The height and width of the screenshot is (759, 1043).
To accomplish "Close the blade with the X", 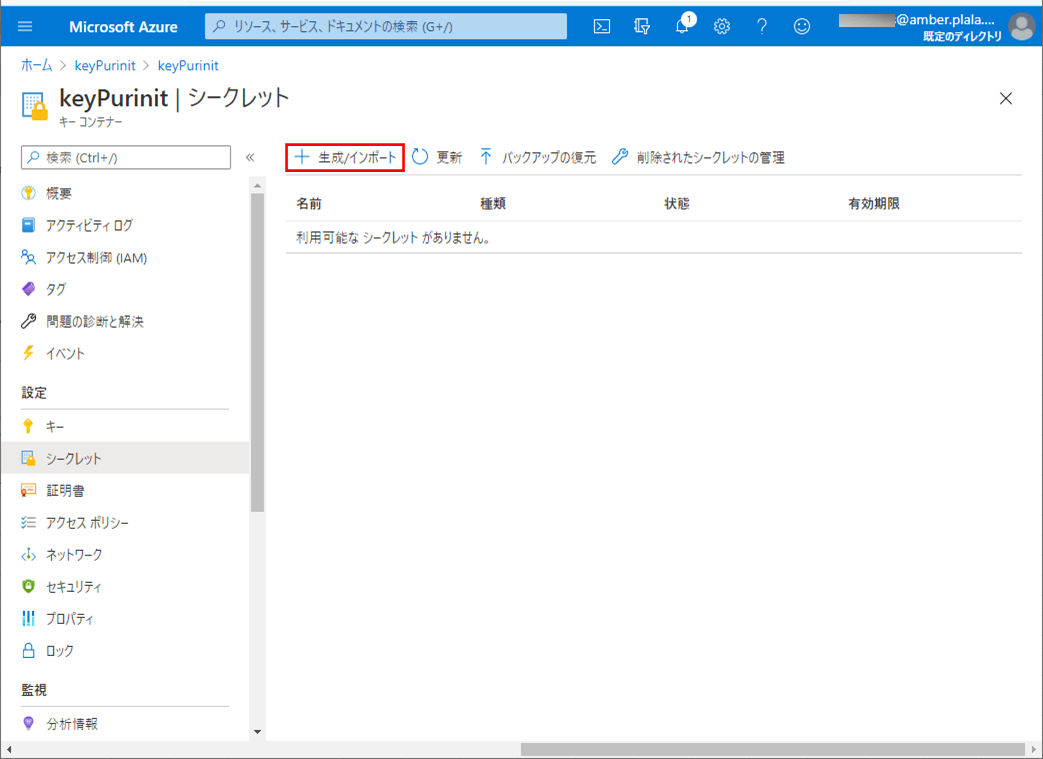I will pos(1006,99).
